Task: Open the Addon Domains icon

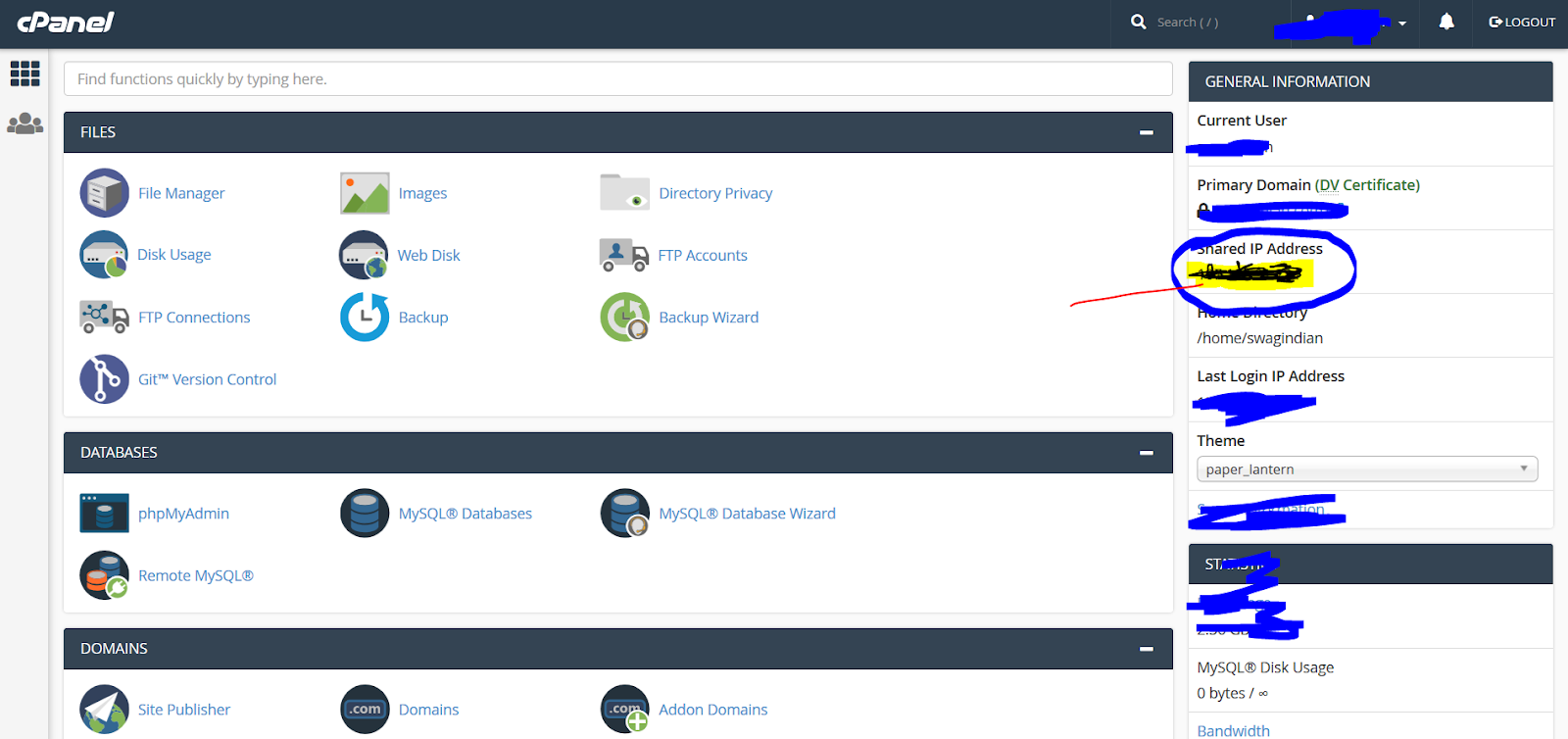Action: point(625,710)
